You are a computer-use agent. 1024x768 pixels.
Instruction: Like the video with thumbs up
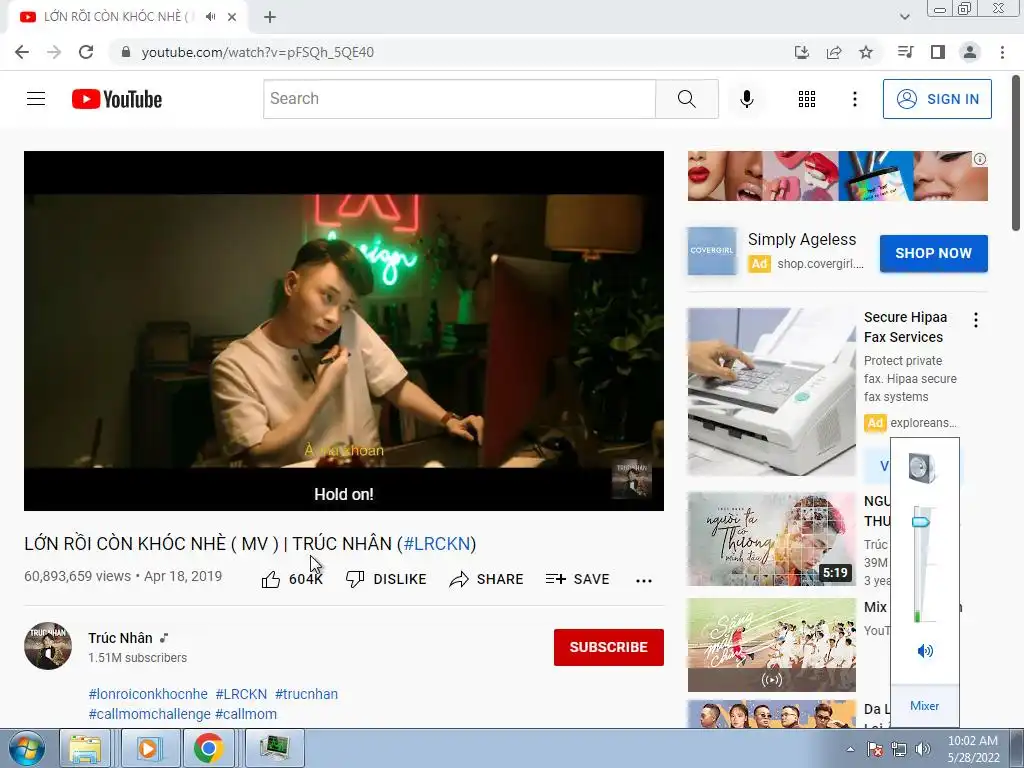(x=292, y=579)
